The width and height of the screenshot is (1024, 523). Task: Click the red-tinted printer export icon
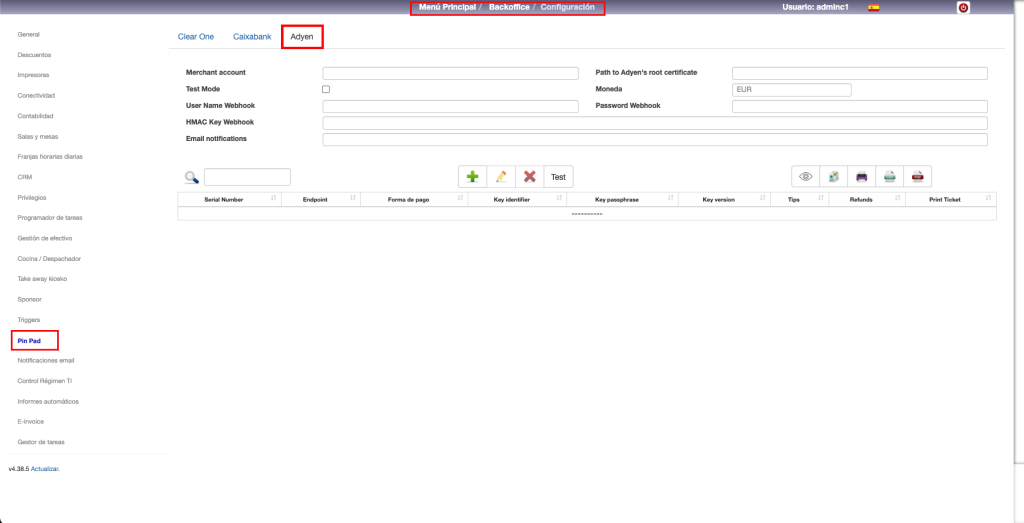tap(917, 177)
